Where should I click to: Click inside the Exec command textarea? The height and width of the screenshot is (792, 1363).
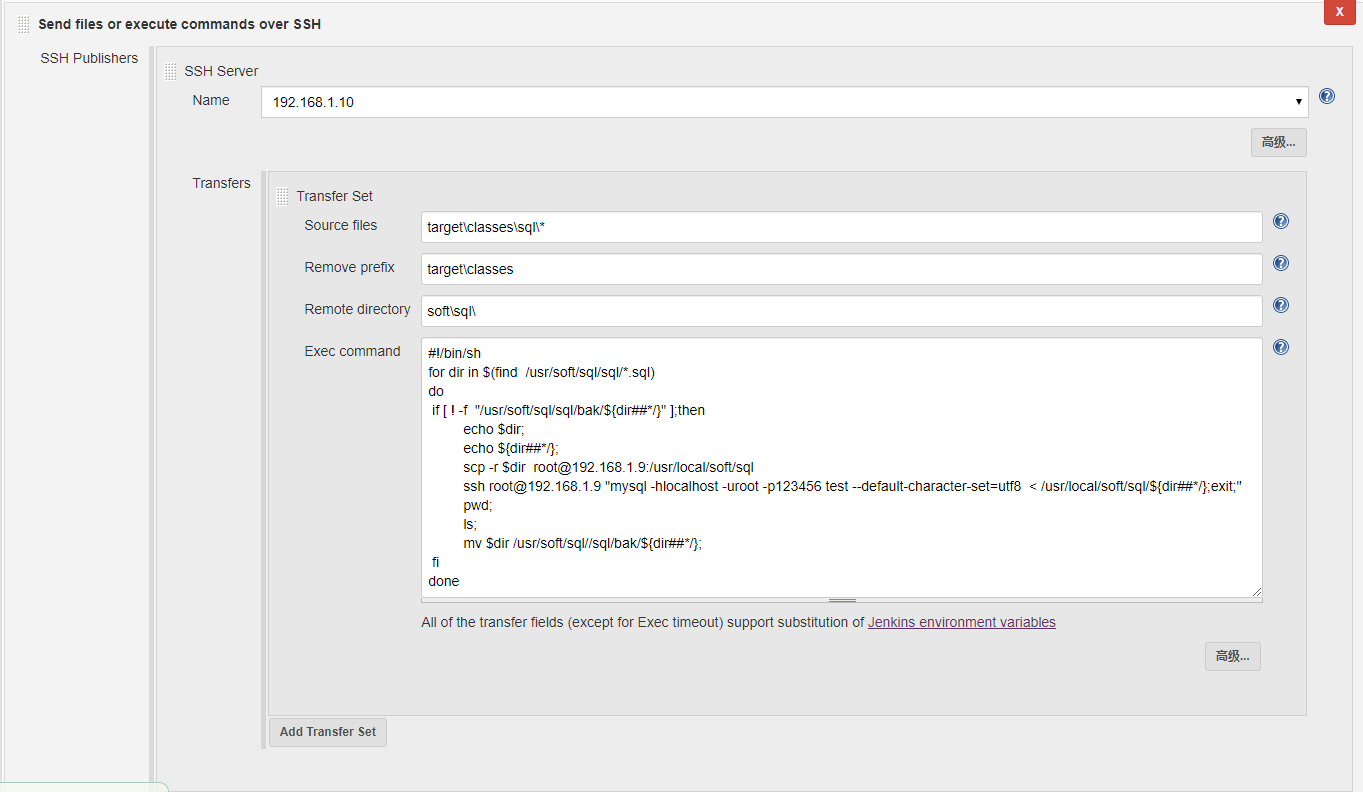pyautogui.click(x=842, y=467)
